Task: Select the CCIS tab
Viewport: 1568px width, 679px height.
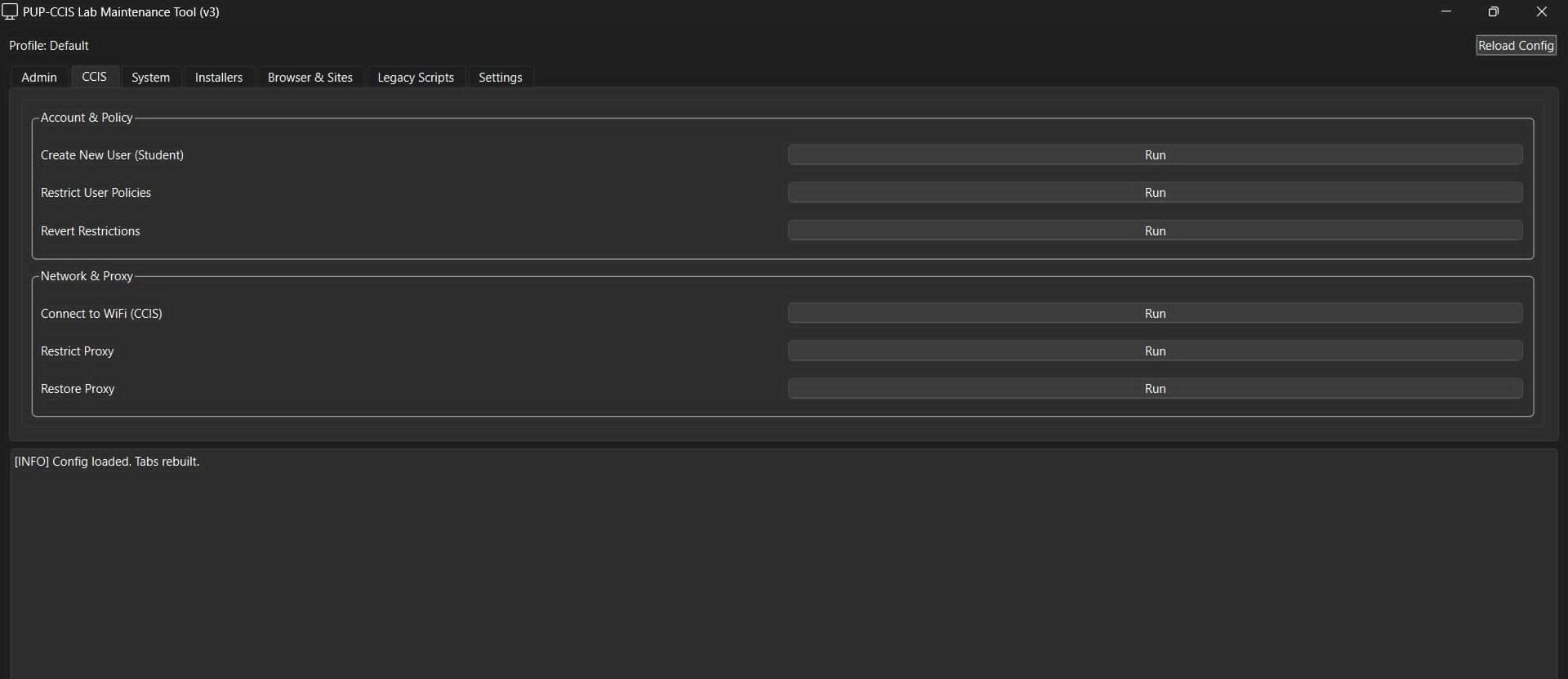Action: 94,76
